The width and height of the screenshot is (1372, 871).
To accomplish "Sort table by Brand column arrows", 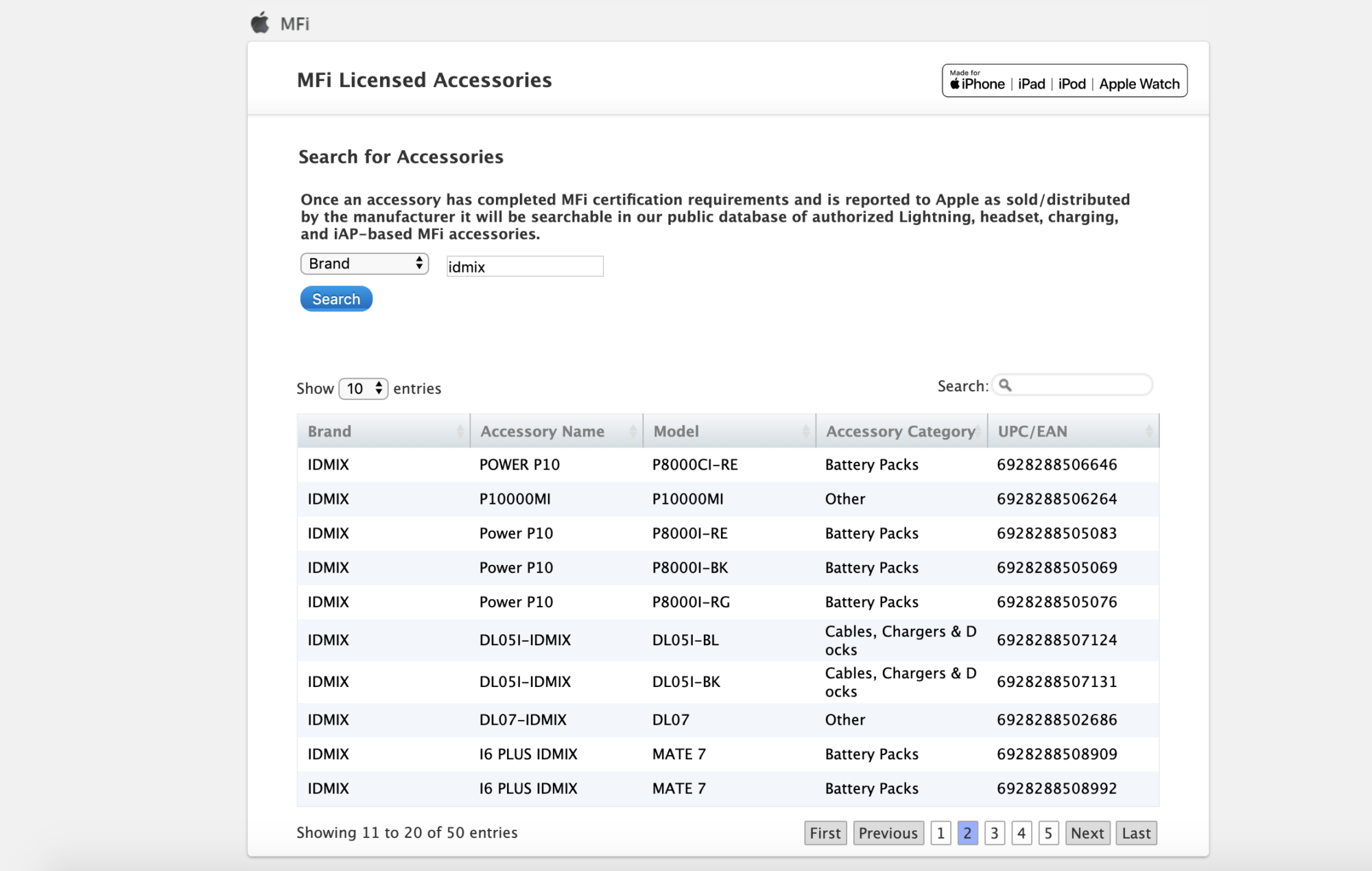I will coord(460,431).
